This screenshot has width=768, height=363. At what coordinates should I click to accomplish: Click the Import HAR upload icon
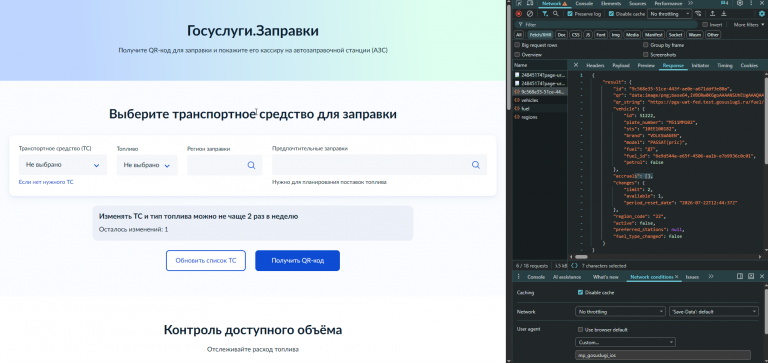click(713, 14)
